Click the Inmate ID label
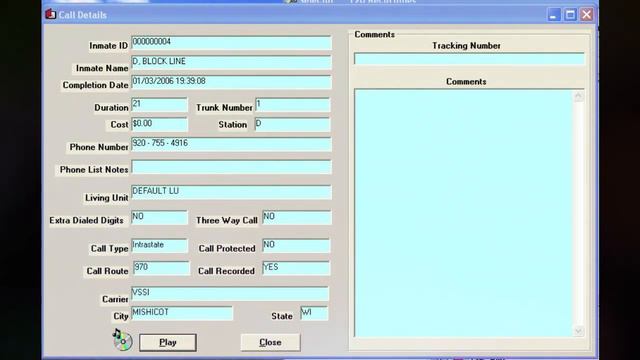 pyautogui.click(x=109, y=46)
